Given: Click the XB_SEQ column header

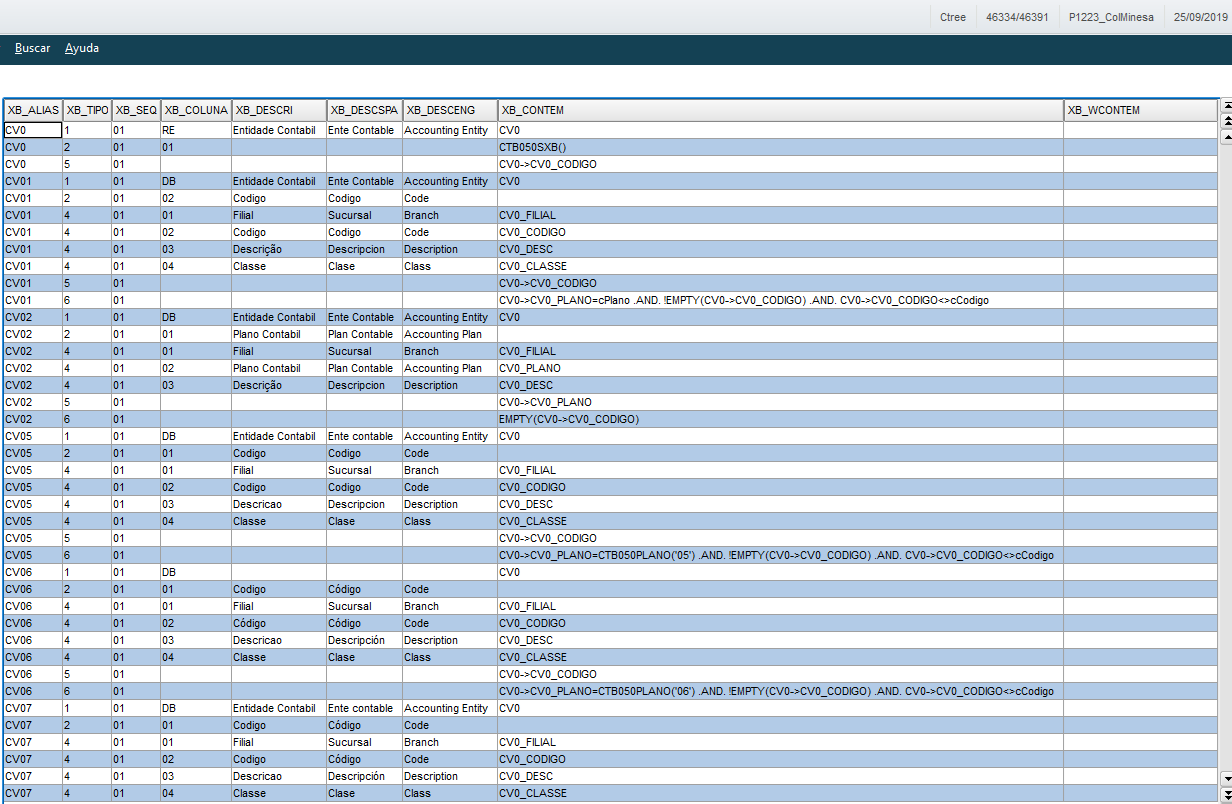Looking at the screenshot, I should coord(136,110).
